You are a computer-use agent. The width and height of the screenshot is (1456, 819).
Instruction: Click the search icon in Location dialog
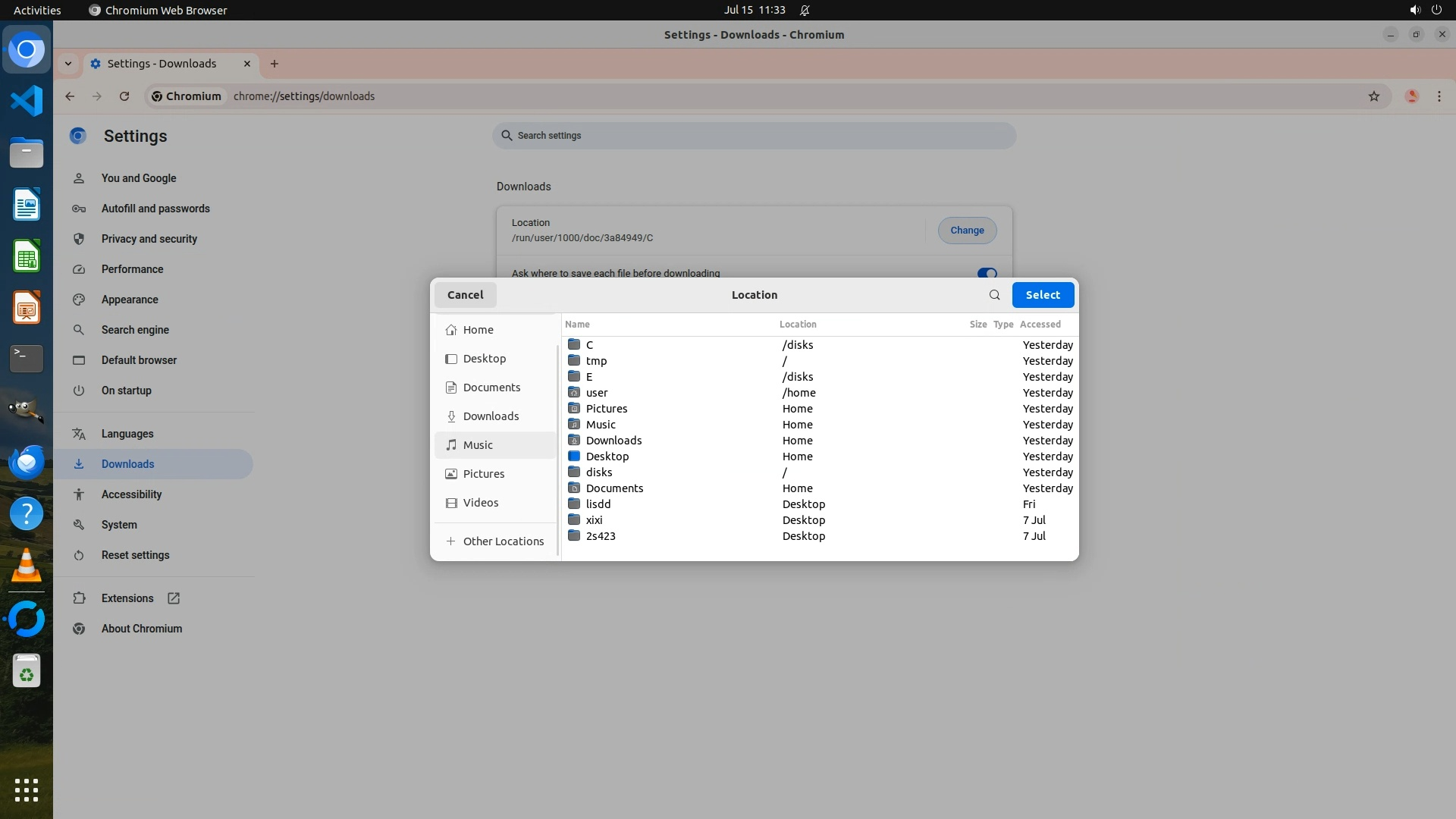click(994, 295)
